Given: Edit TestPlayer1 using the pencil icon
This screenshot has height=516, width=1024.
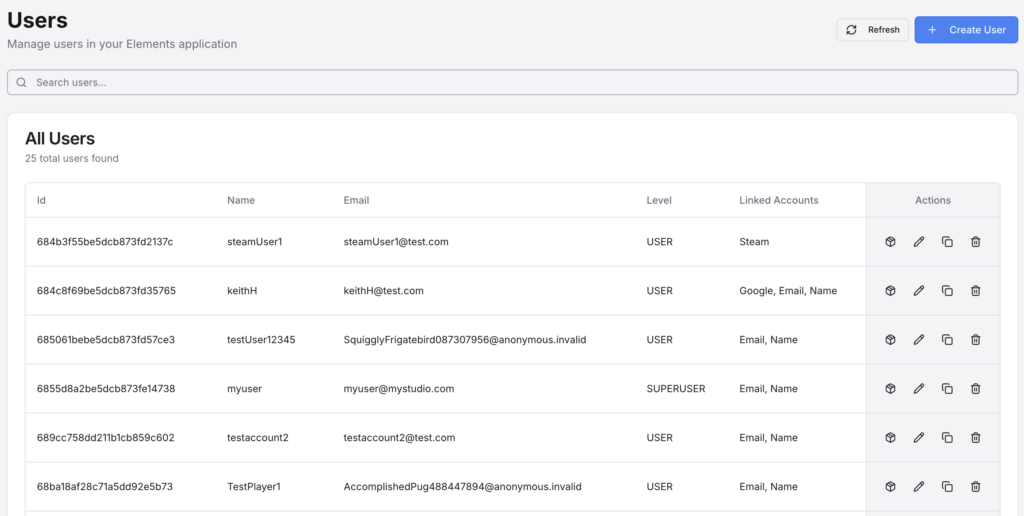Looking at the screenshot, I should [x=919, y=487].
